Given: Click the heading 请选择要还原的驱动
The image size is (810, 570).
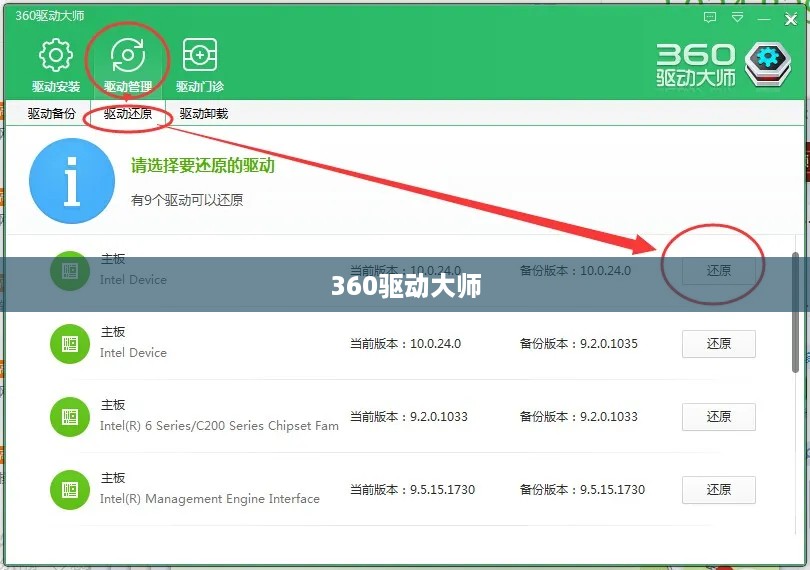Looking at the screenshot, I should pyautogui.click(x=202, y=165).
